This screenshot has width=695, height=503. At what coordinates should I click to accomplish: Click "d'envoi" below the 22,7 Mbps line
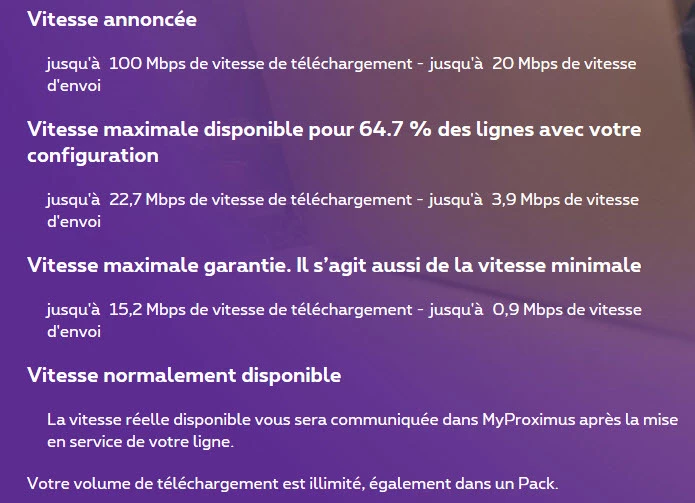(74, 222)
